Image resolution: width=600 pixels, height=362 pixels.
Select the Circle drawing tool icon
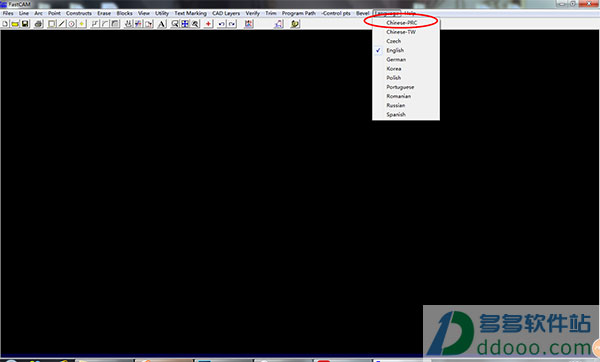(x=72, y=24)
